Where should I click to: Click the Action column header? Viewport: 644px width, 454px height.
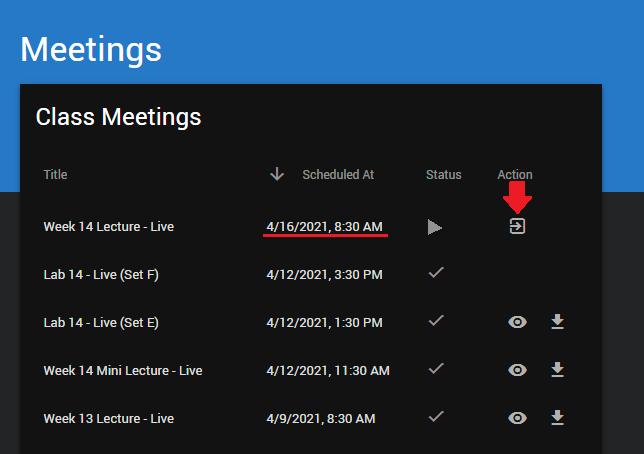(515, 175)
